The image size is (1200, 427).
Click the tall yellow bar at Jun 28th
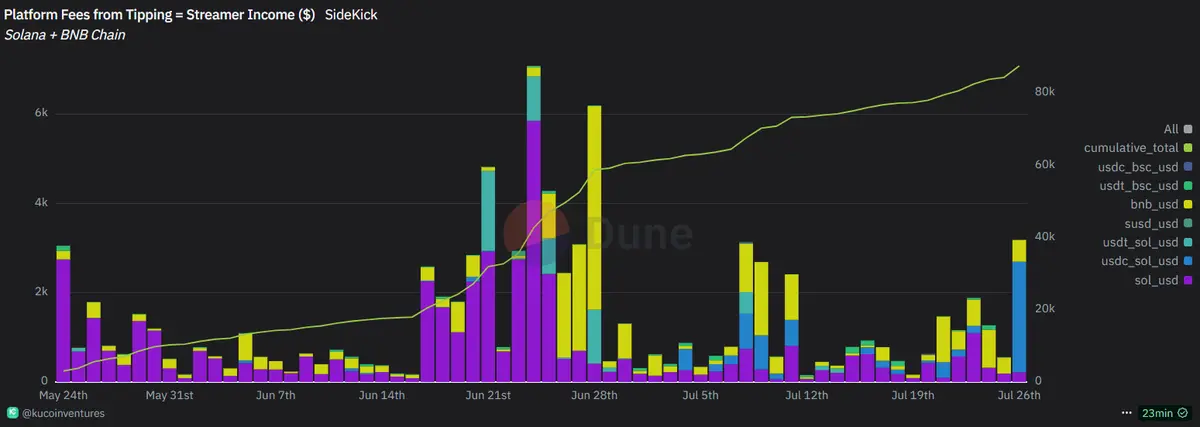(595, 207)
